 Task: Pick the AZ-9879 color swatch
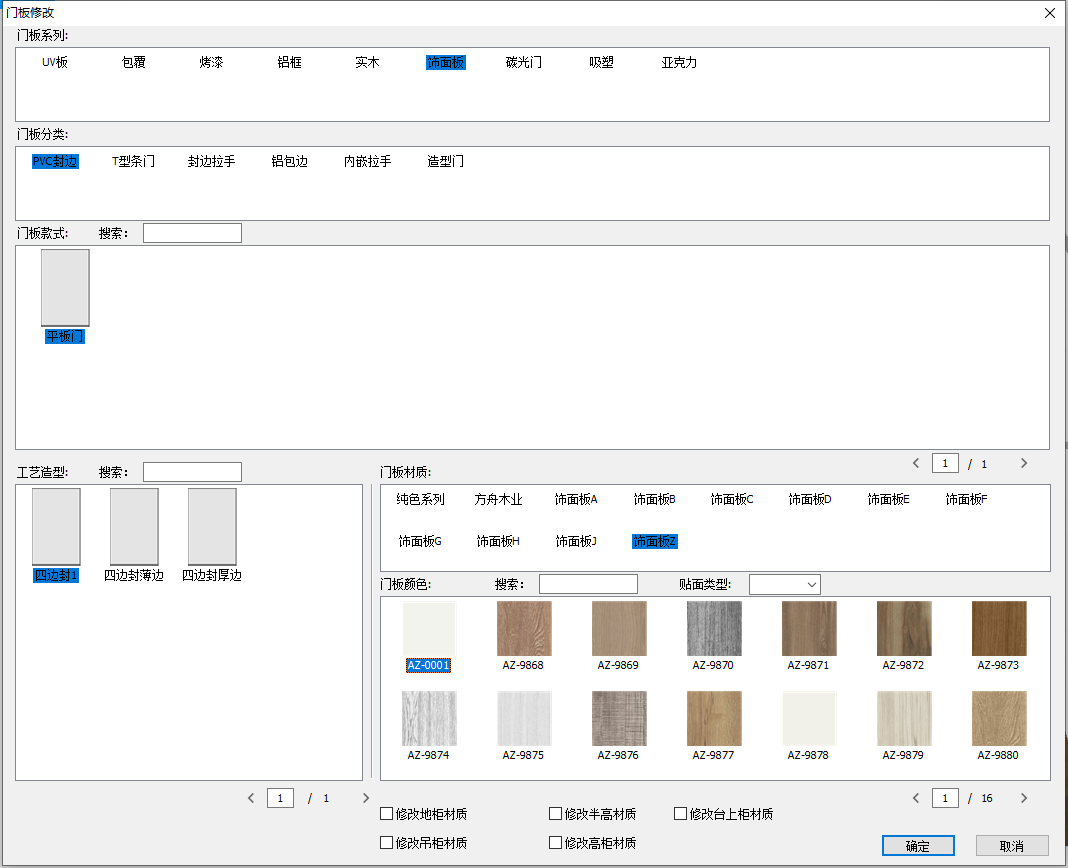[904, 718]
